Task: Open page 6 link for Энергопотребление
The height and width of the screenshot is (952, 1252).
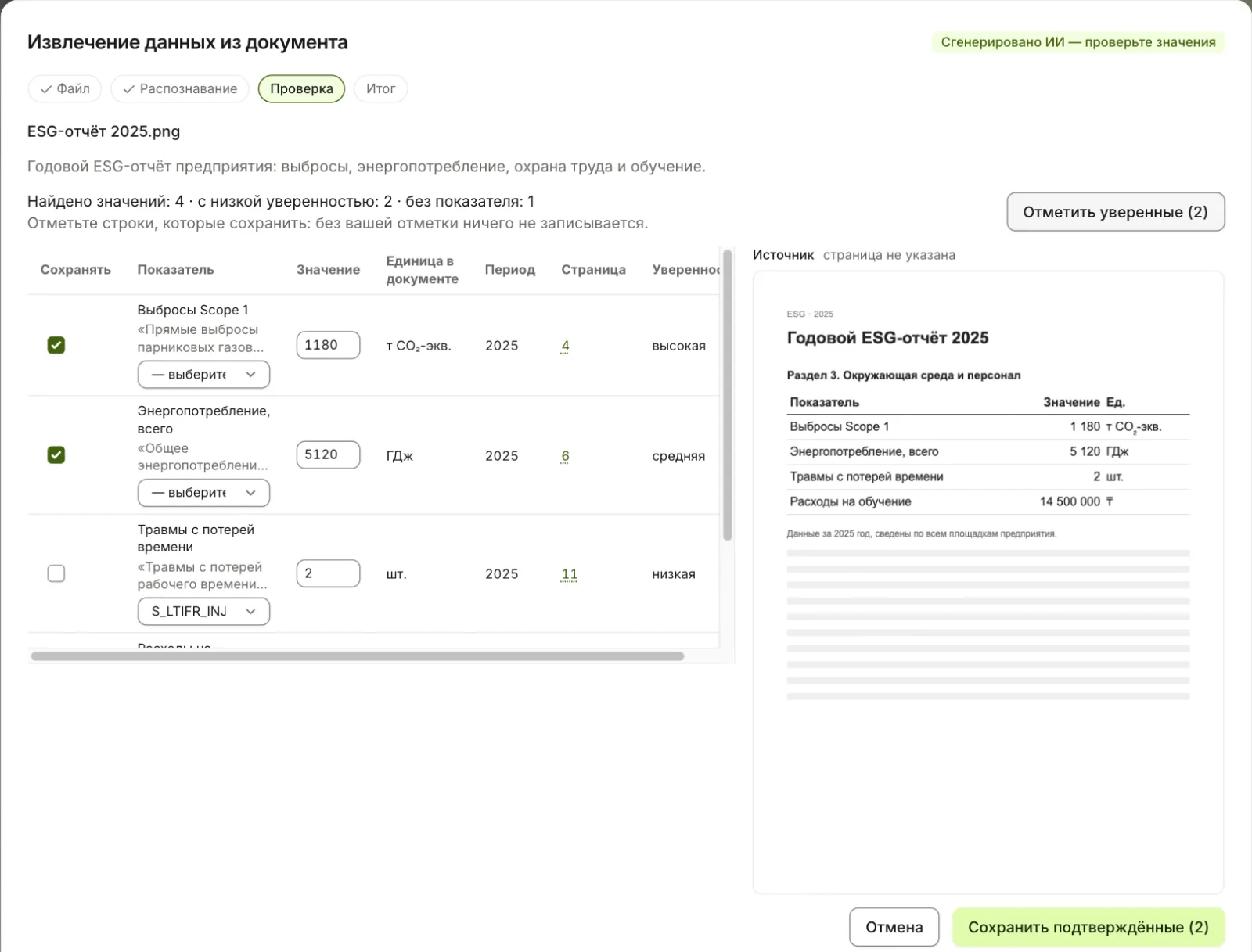Action: (565, 455)
